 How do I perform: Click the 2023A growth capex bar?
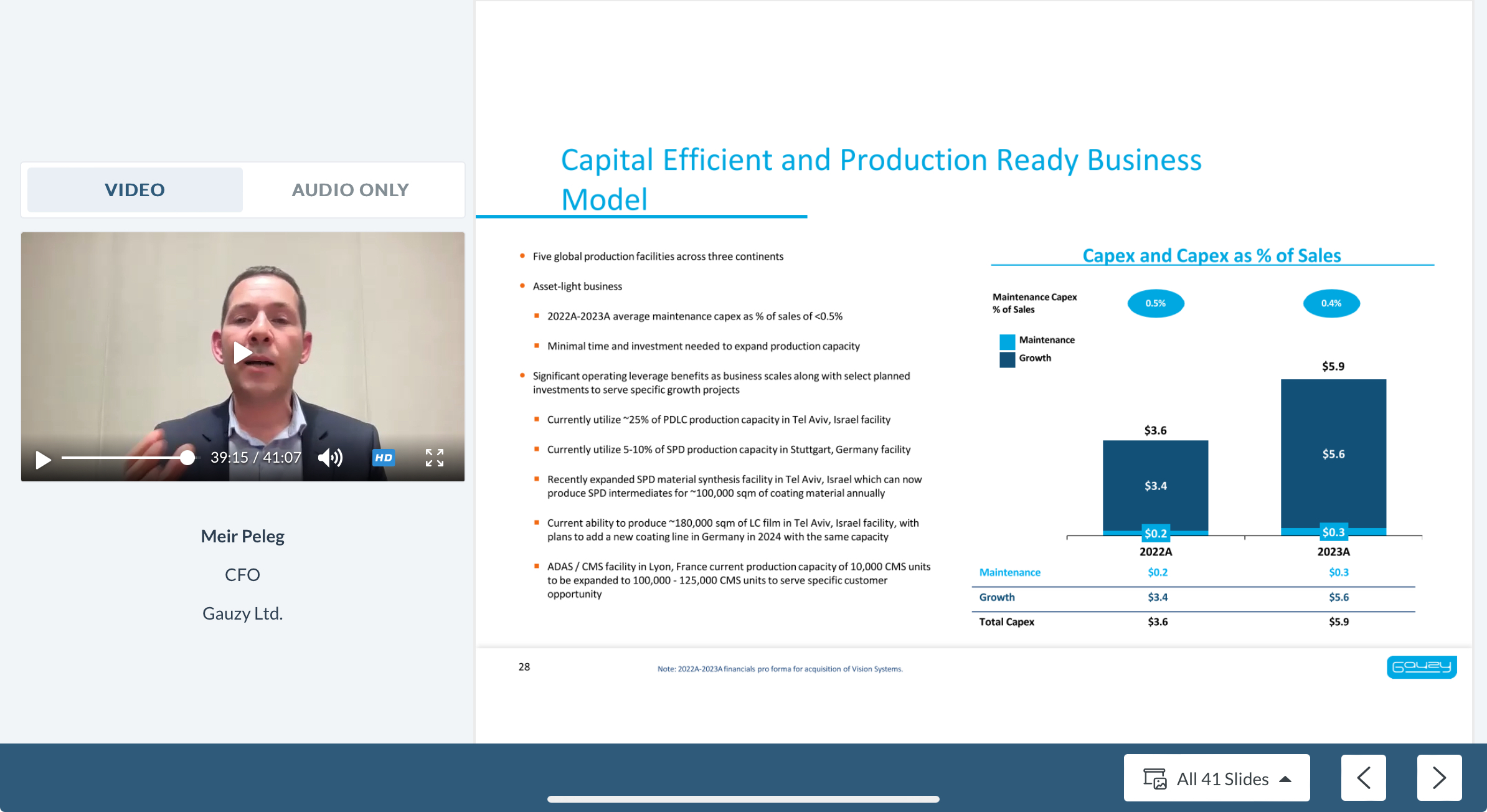coord(1333,453)
